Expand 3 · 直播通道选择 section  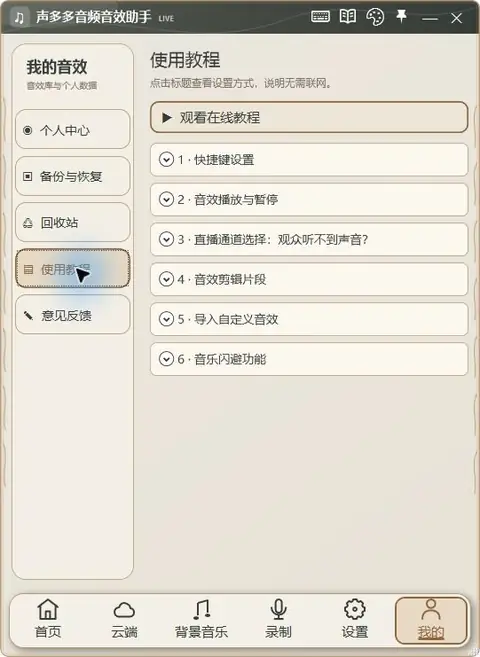[x=309, y=239]
